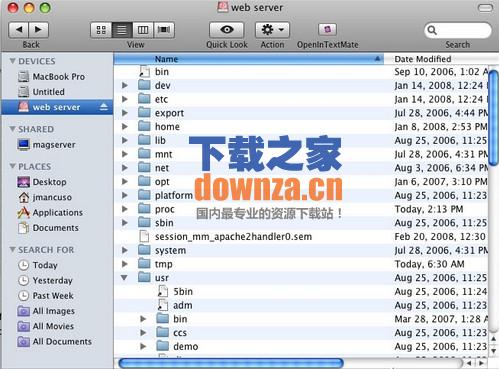Open Quick Look with the eye button
499x369 pixels.
point(227,30)
